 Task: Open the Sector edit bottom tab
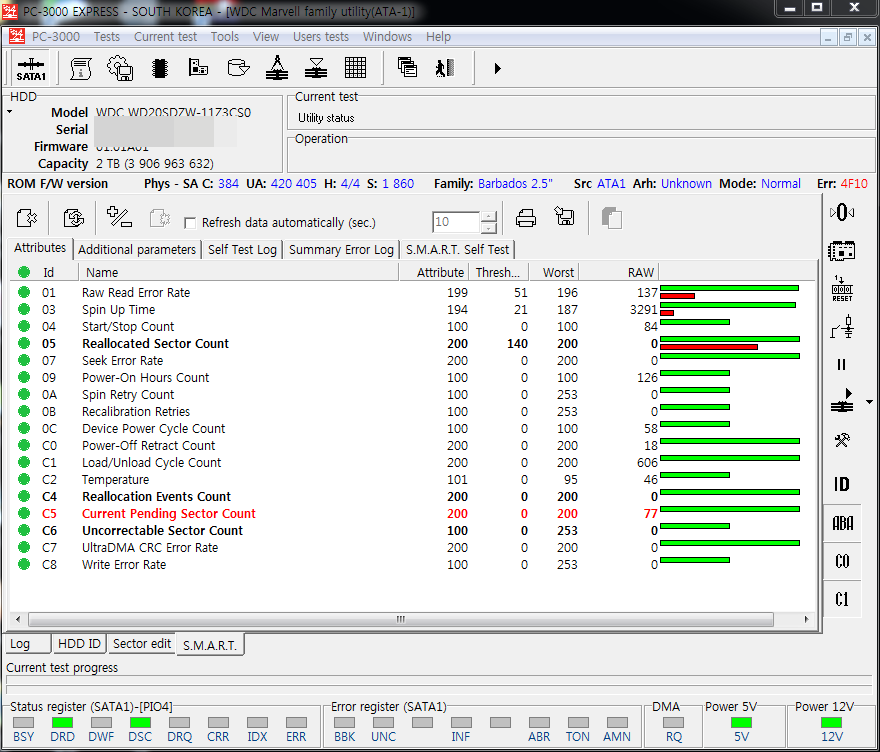(142, 644)
